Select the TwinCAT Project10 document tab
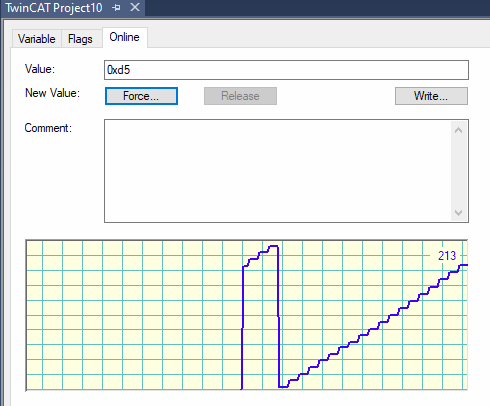Image resolution: width=490 pixels, height=406 pixels. pos(54,7)
